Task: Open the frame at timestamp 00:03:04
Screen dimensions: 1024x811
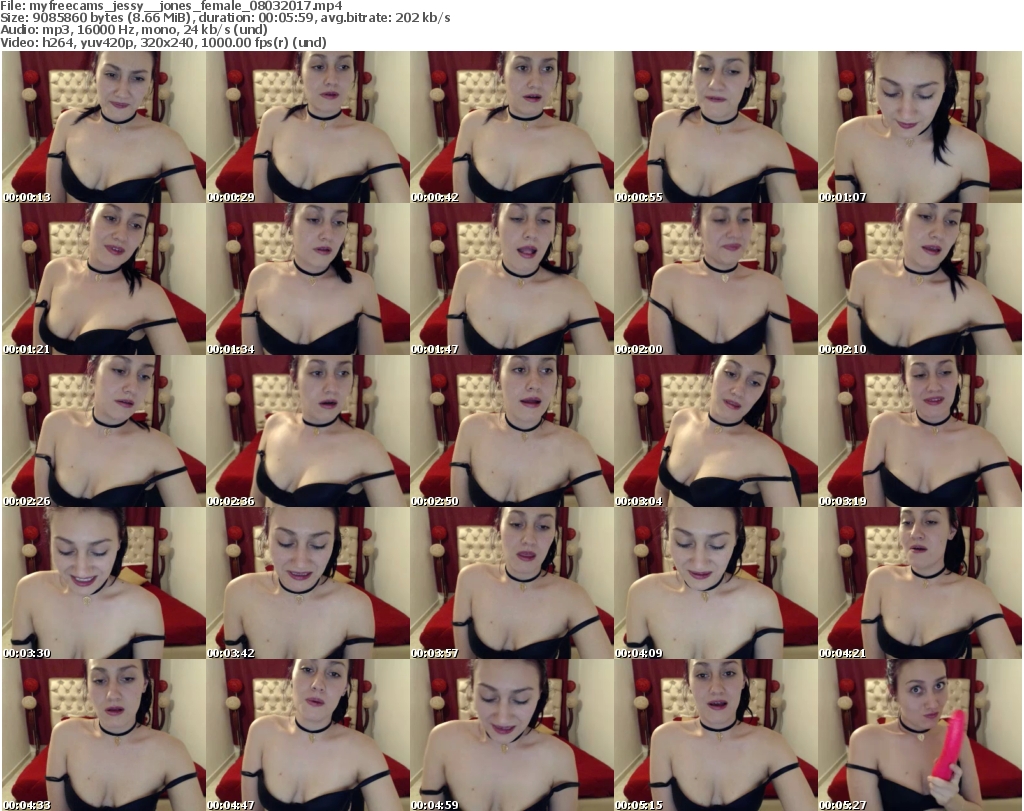Action: pos(716,432)
